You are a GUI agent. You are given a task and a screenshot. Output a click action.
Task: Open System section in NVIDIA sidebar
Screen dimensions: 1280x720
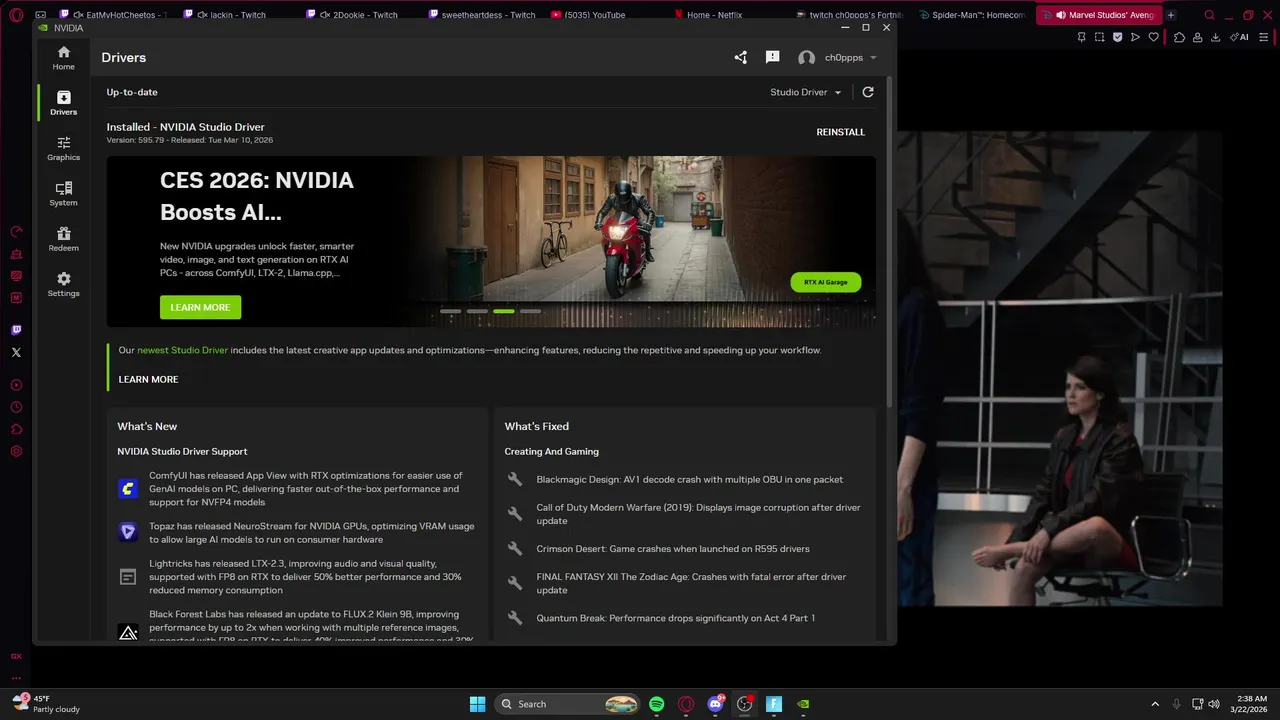[63, 194]
